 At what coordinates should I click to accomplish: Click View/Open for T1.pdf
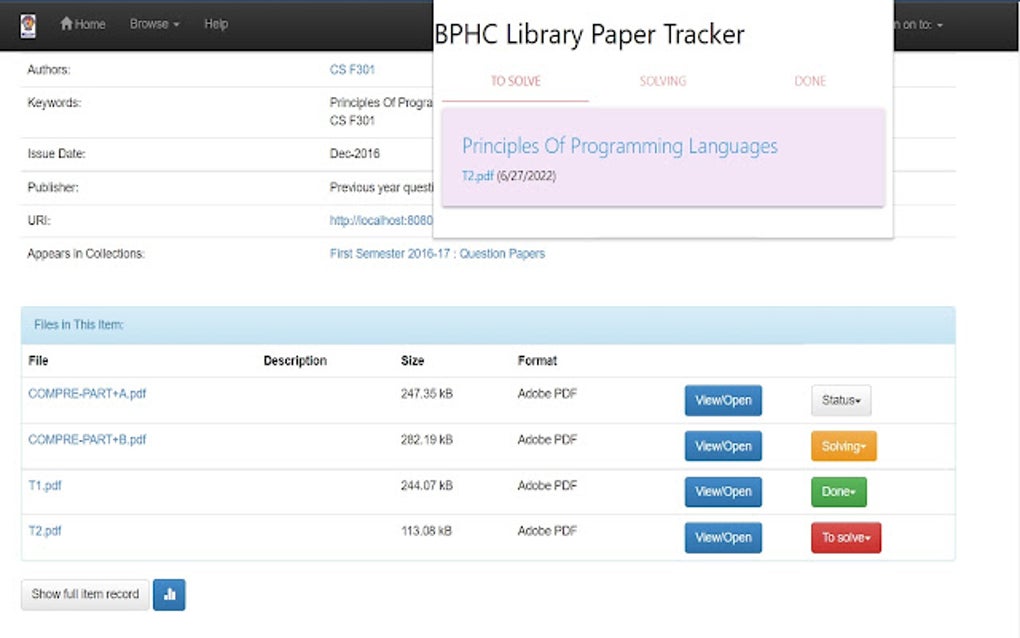pos(723,492)
